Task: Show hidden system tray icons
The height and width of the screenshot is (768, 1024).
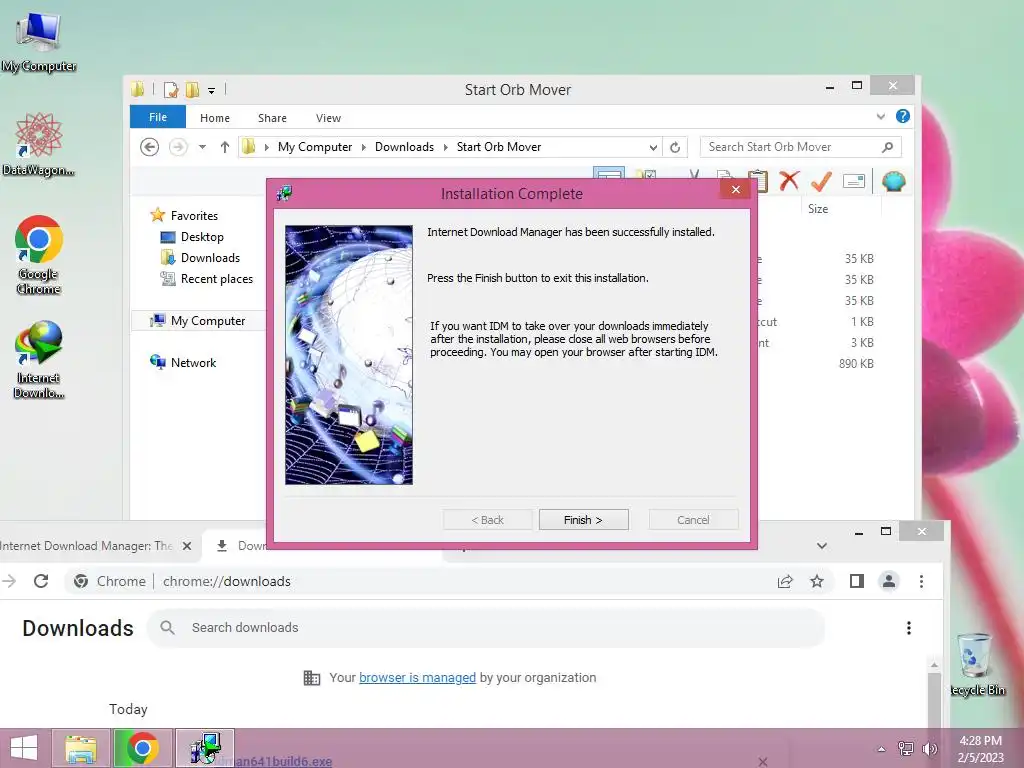Action: tap(882, 749)
